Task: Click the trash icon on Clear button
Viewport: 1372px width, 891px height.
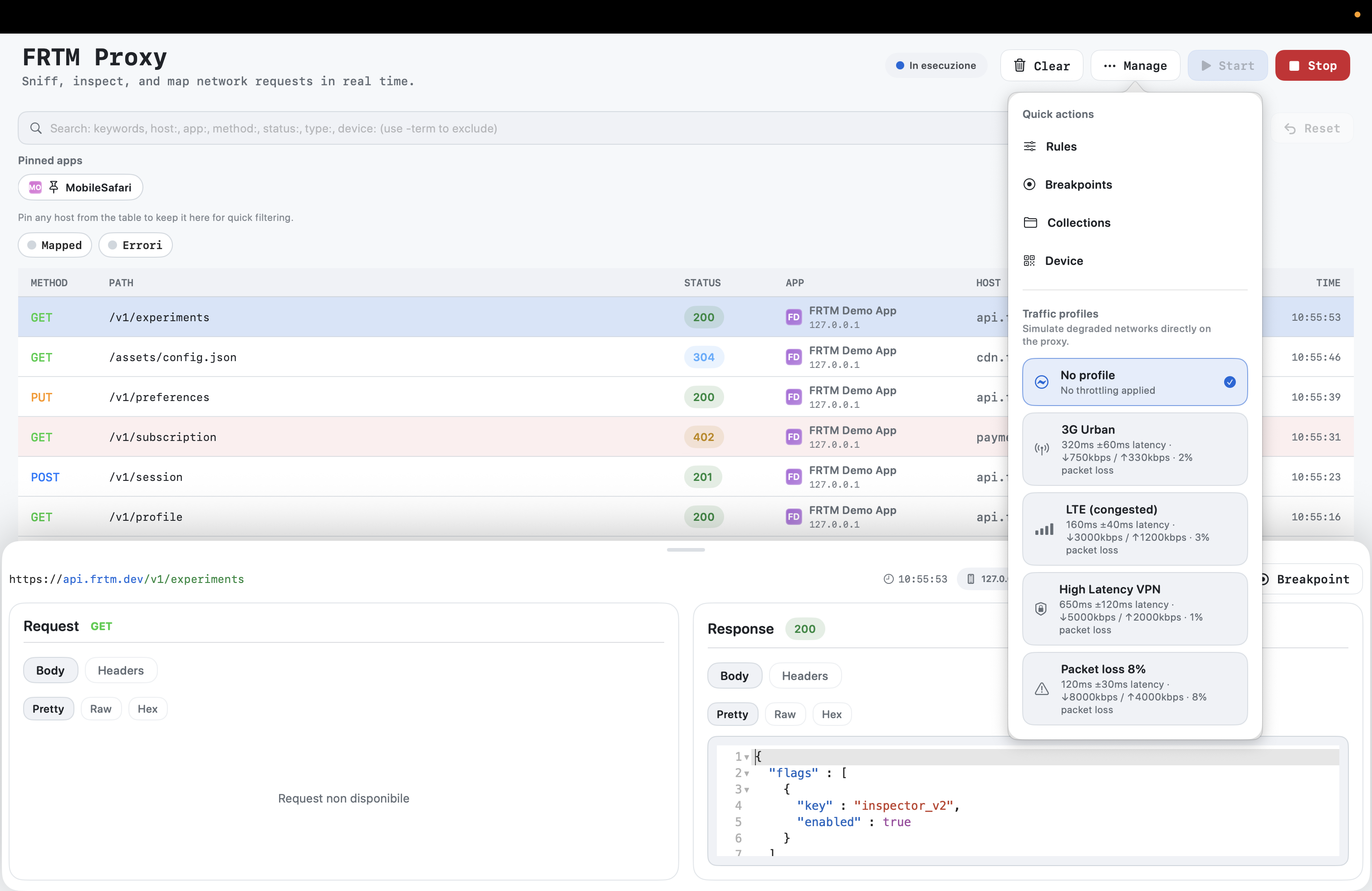Action: [x=1019, y=66]
